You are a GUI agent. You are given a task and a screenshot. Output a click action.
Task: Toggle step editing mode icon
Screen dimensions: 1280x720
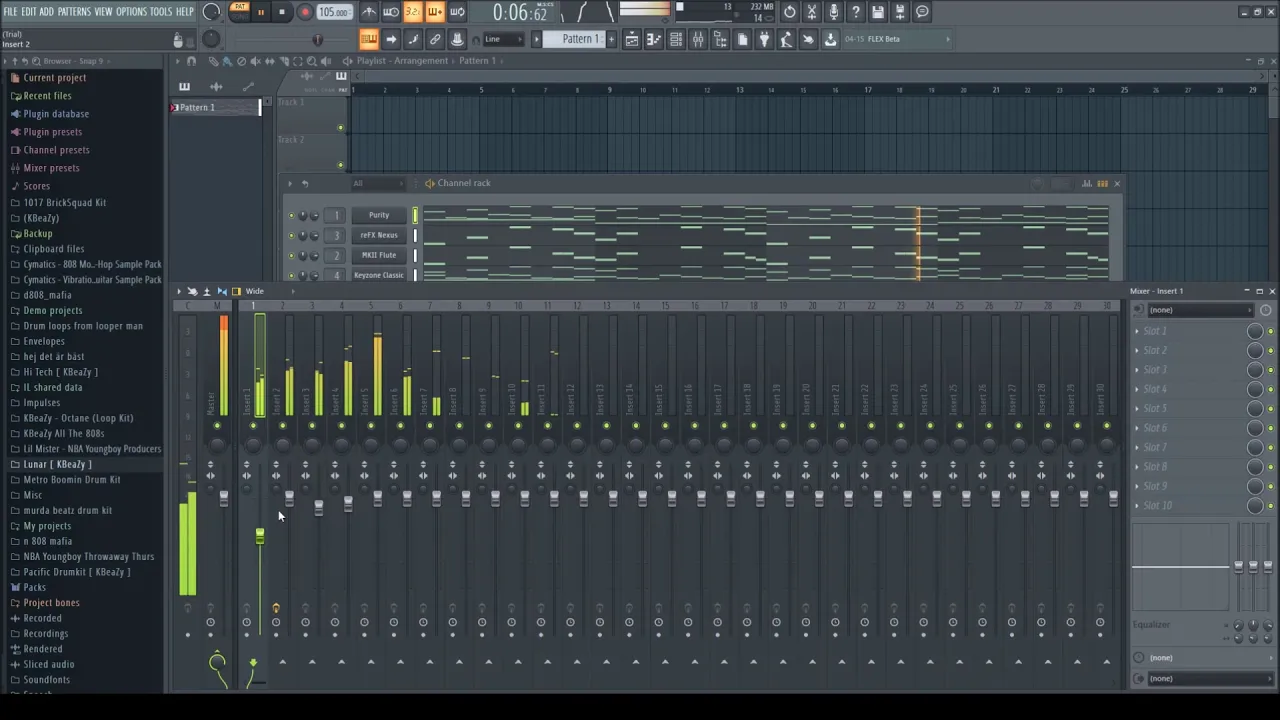[413, 39]
